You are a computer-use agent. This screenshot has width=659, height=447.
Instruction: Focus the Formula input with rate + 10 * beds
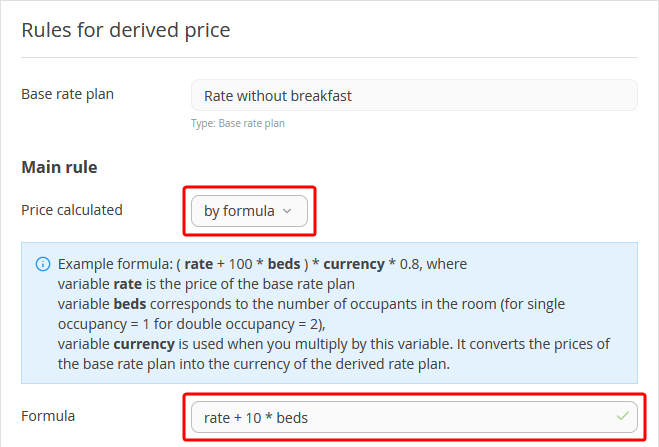414,417
